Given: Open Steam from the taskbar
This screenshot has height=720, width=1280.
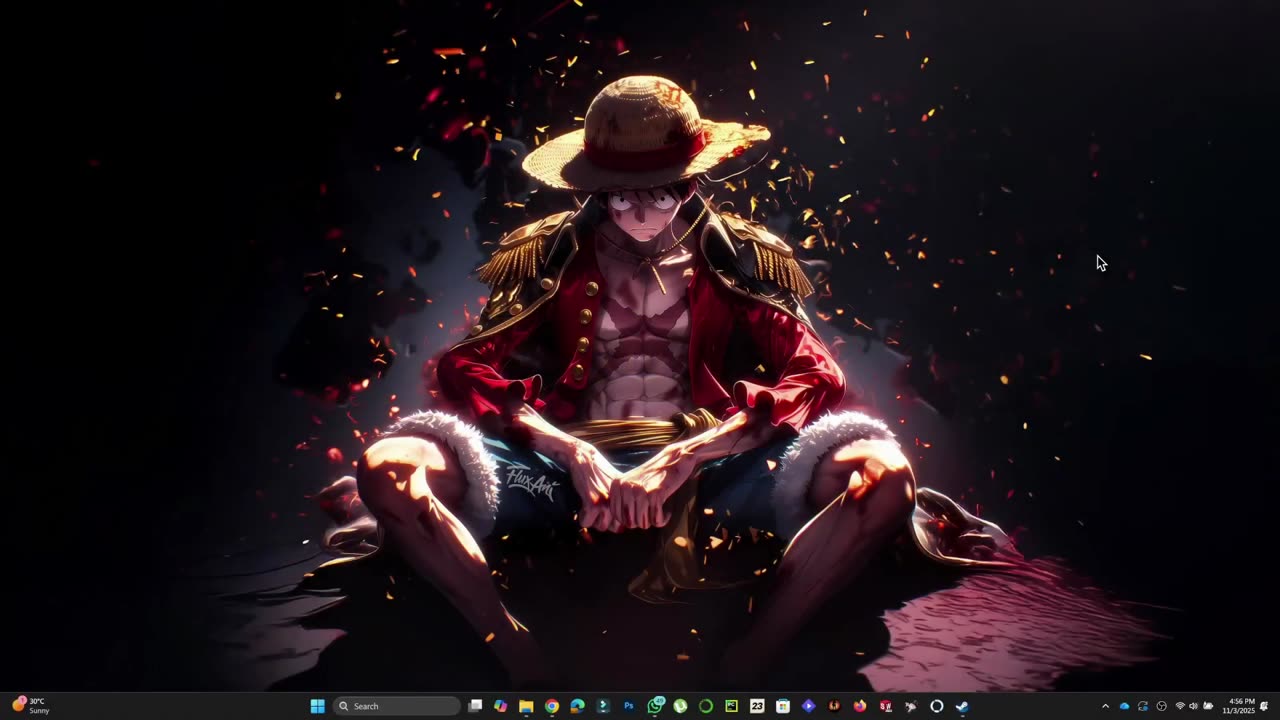Looking at the screenshot, I should 962,706.
